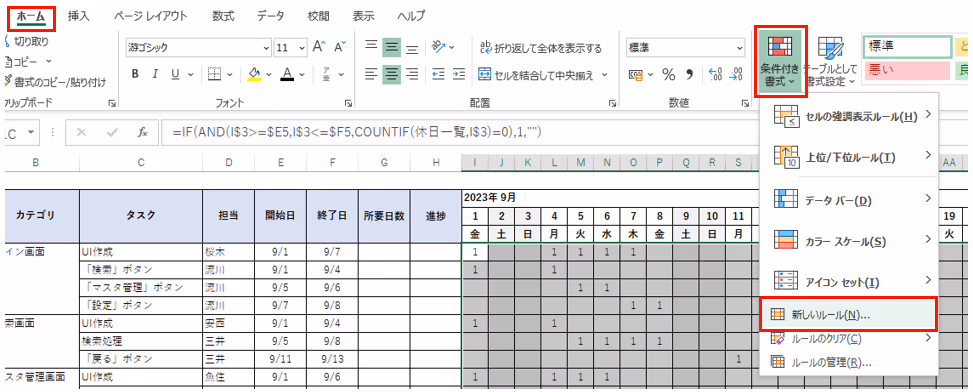The height and width of the screenshot is (392, 973).
Task: Click the borders icon
Action: coord(214,74)
